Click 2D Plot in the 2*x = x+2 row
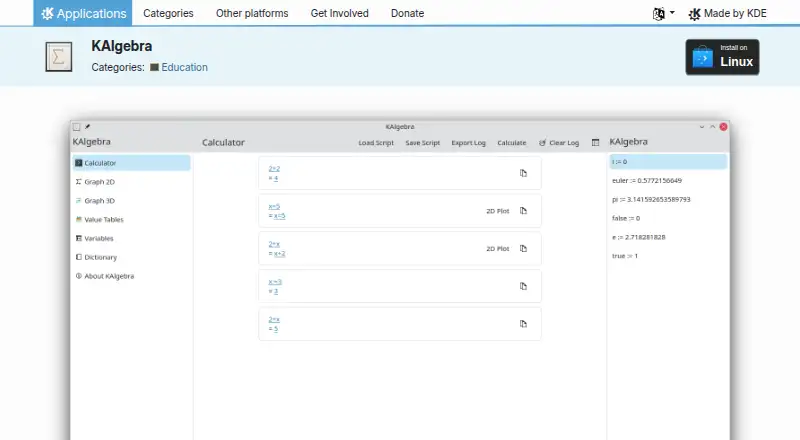This screenshot has height=440, width=800. (497, 249)
